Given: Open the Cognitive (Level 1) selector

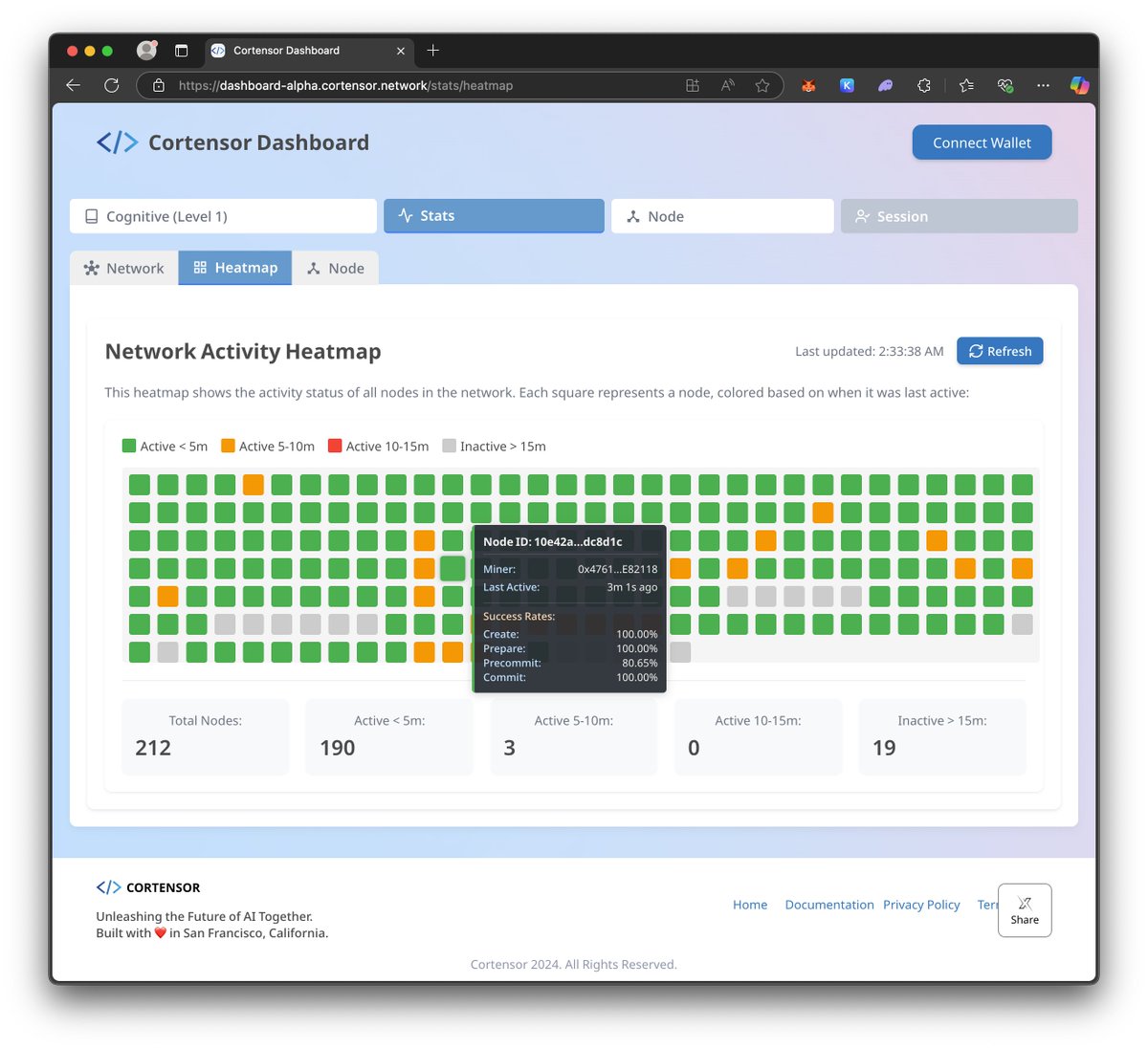Looking at the screenshot, I should [222, 216].
